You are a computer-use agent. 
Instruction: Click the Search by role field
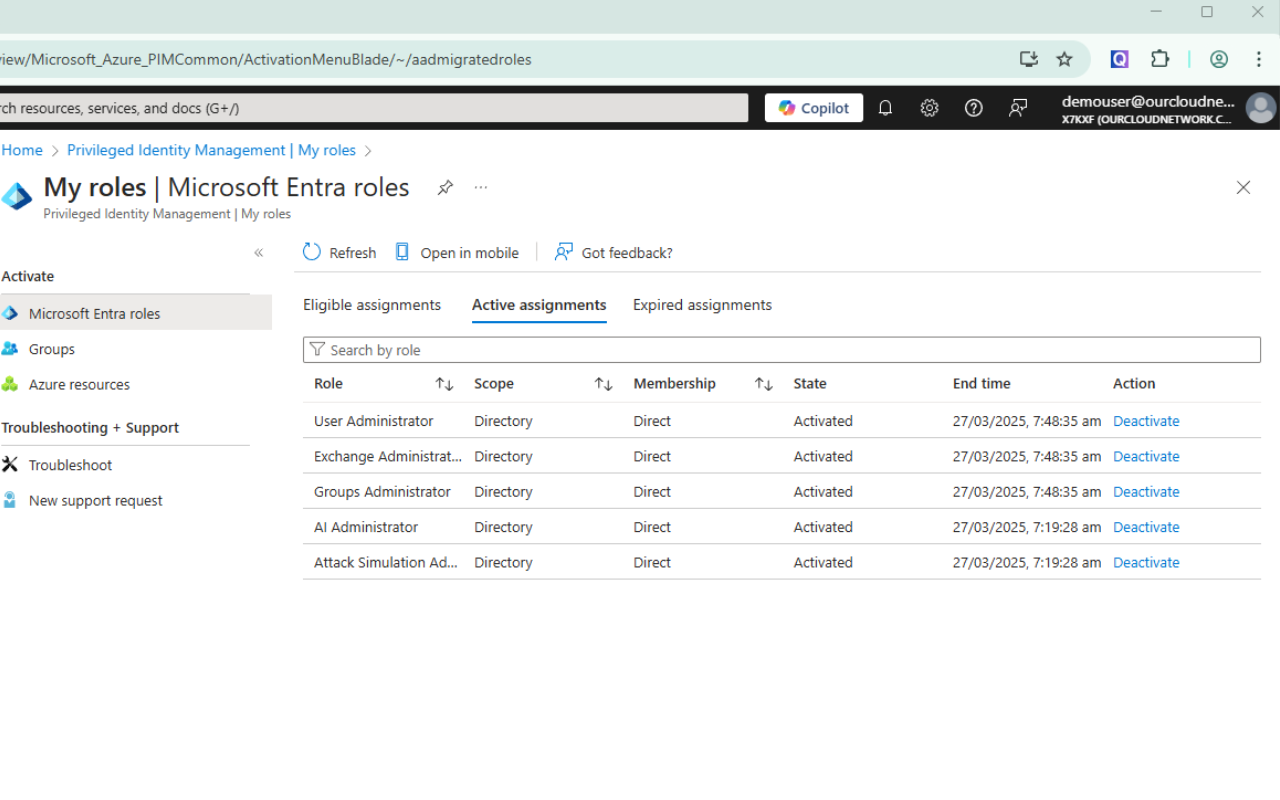(x=782, y=350)
